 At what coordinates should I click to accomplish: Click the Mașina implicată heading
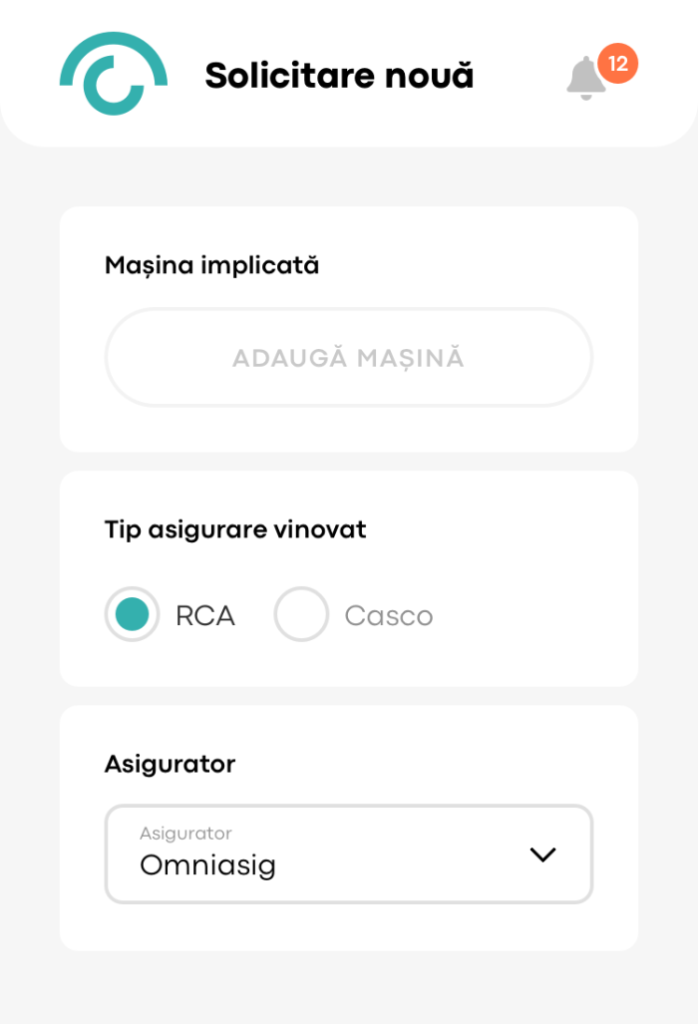212,266
